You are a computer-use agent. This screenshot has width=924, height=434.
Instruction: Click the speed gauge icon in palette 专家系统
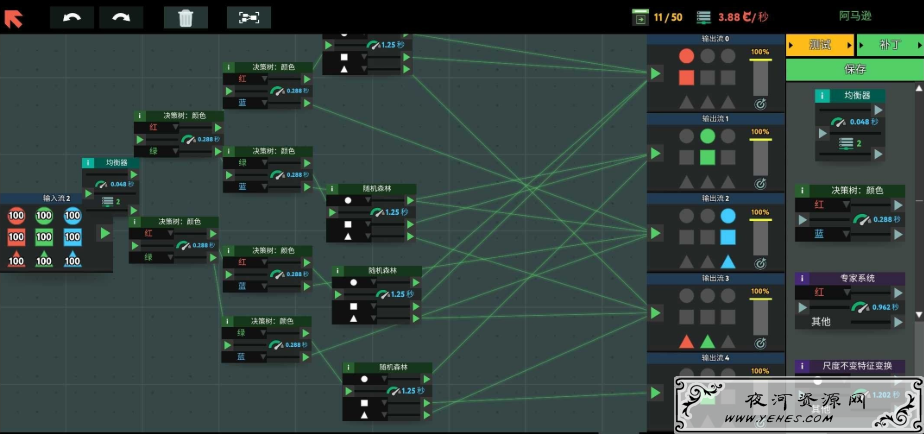[x=860, y=307]
